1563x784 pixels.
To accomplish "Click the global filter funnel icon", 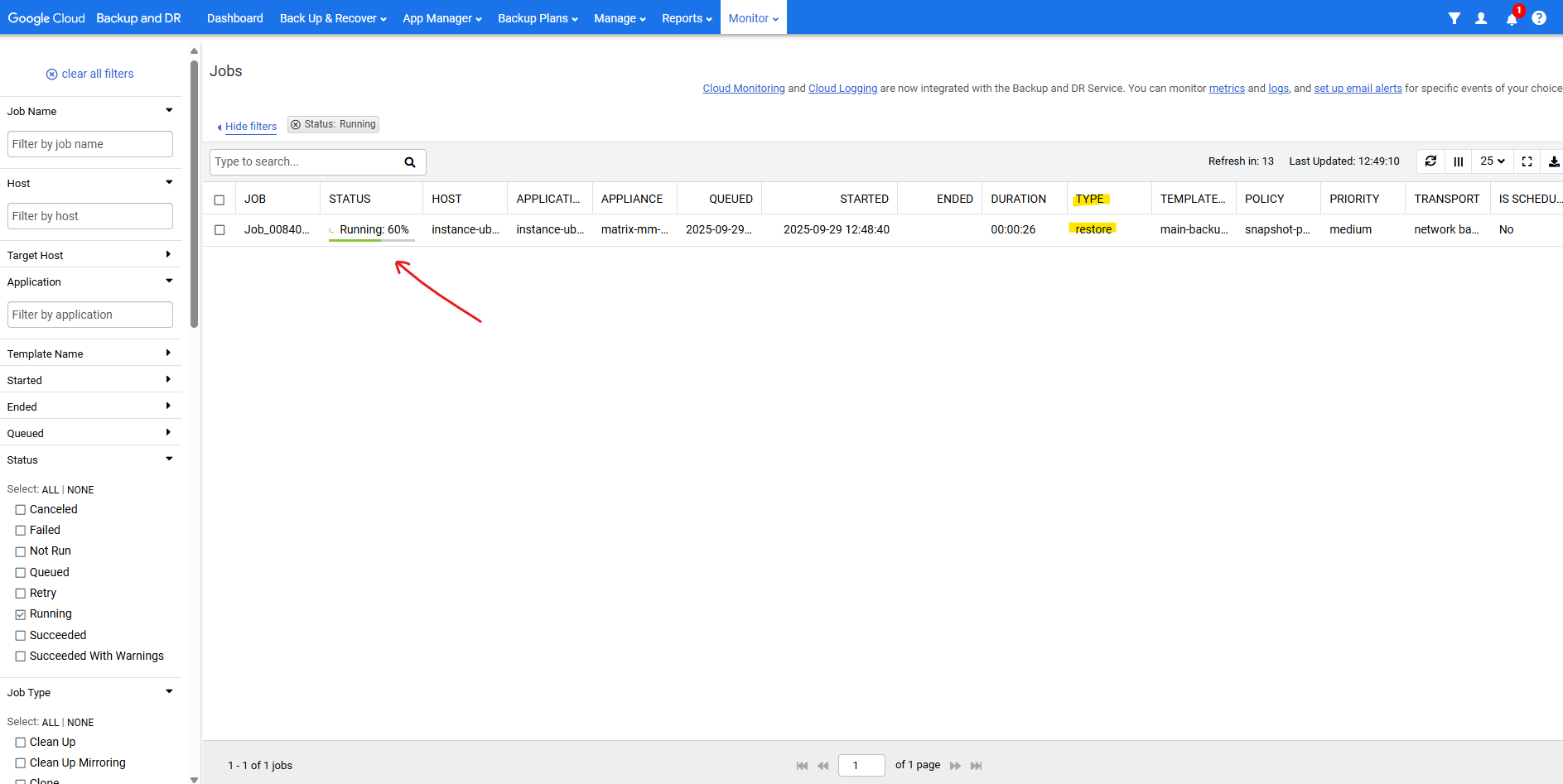I will (1454, 18).
